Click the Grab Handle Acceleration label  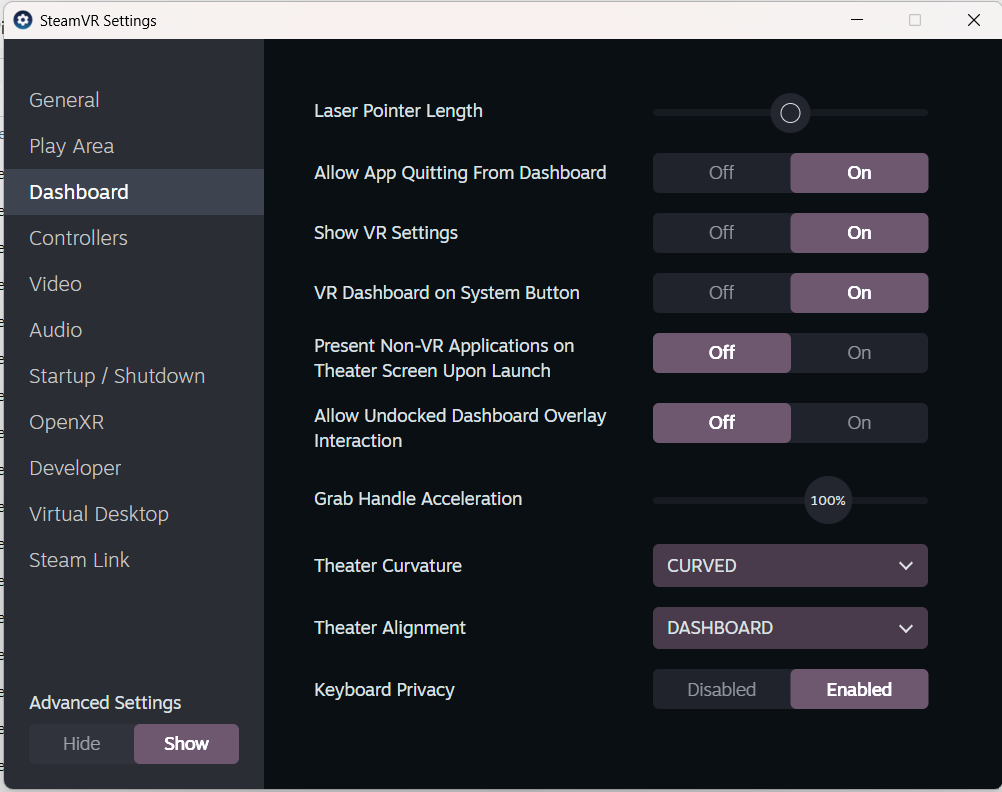coord(418,499)
